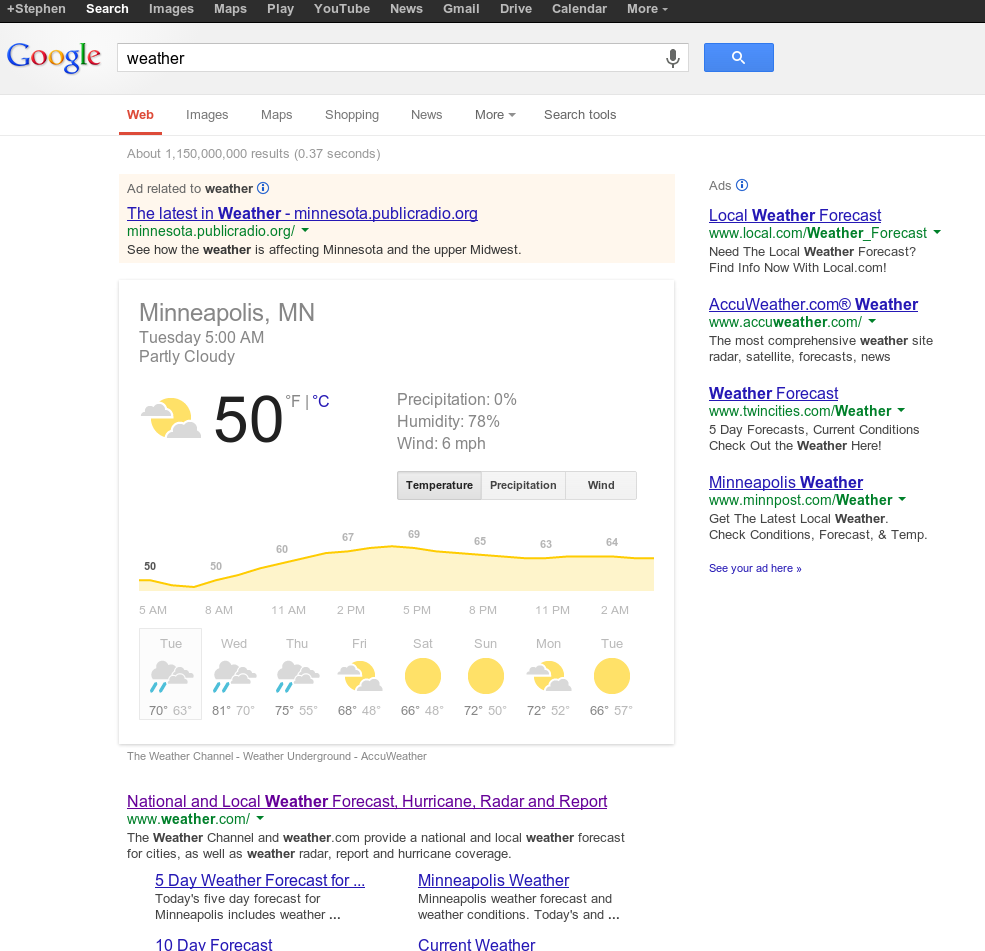985x951 pixels.
Task: Open the More dropdown in top black bar
Action: [647, 9]
